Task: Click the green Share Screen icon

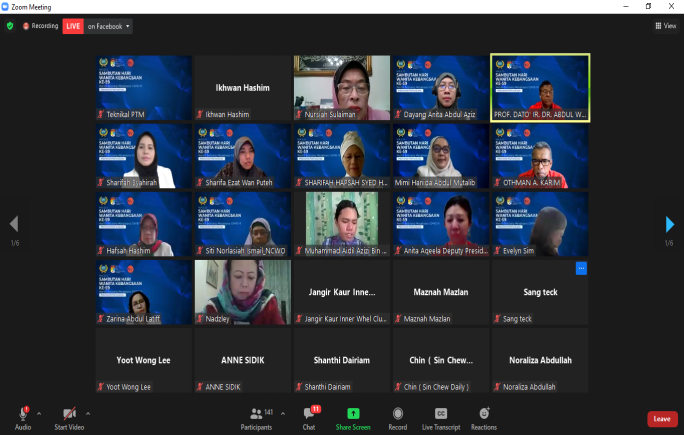Action: [353, 413]
